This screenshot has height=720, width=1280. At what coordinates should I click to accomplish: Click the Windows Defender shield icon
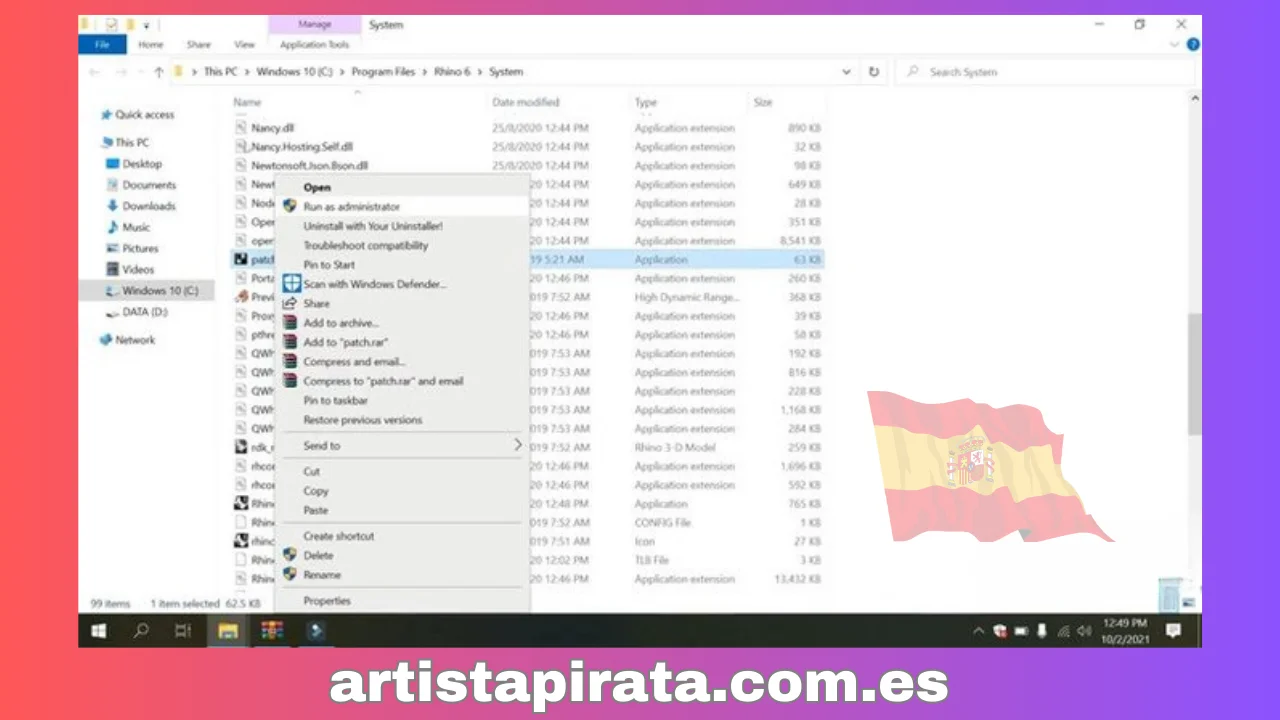click(290, 284)
